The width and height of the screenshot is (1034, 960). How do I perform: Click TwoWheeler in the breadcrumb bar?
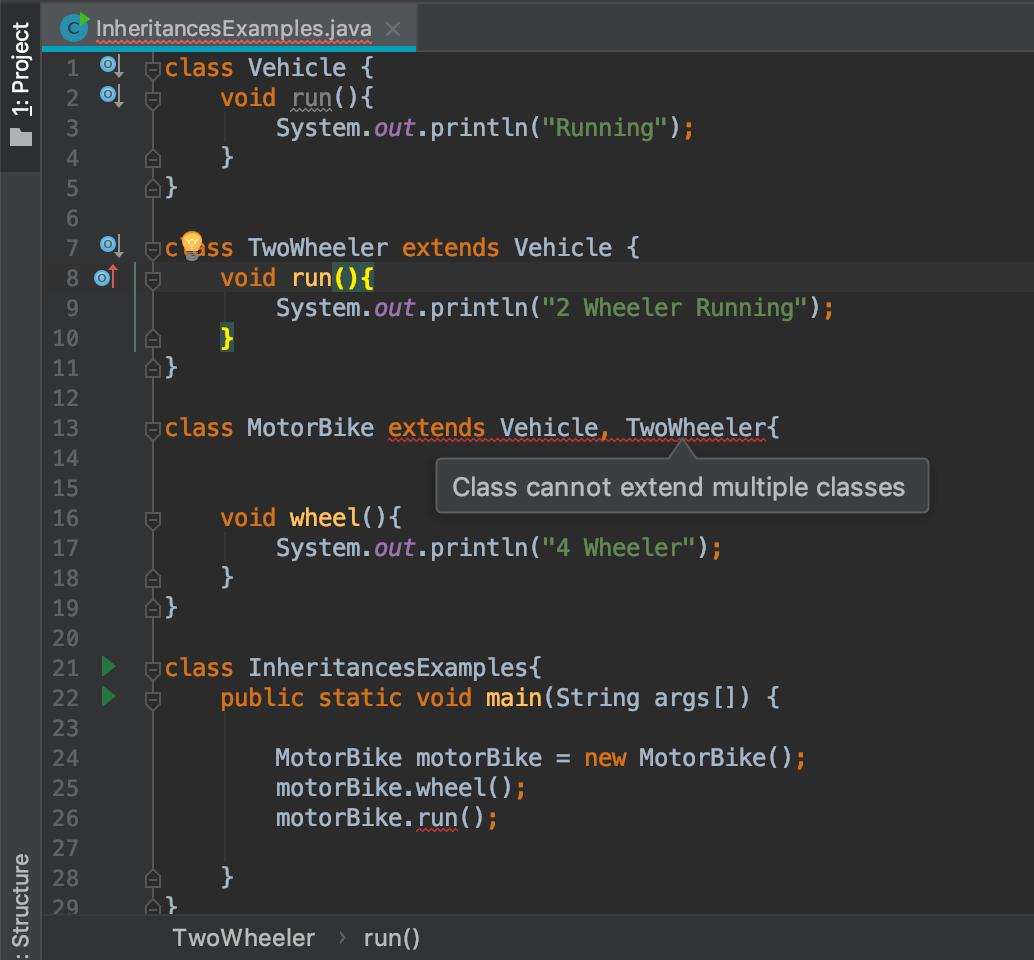pyautogui.click(x=243, y=937)
